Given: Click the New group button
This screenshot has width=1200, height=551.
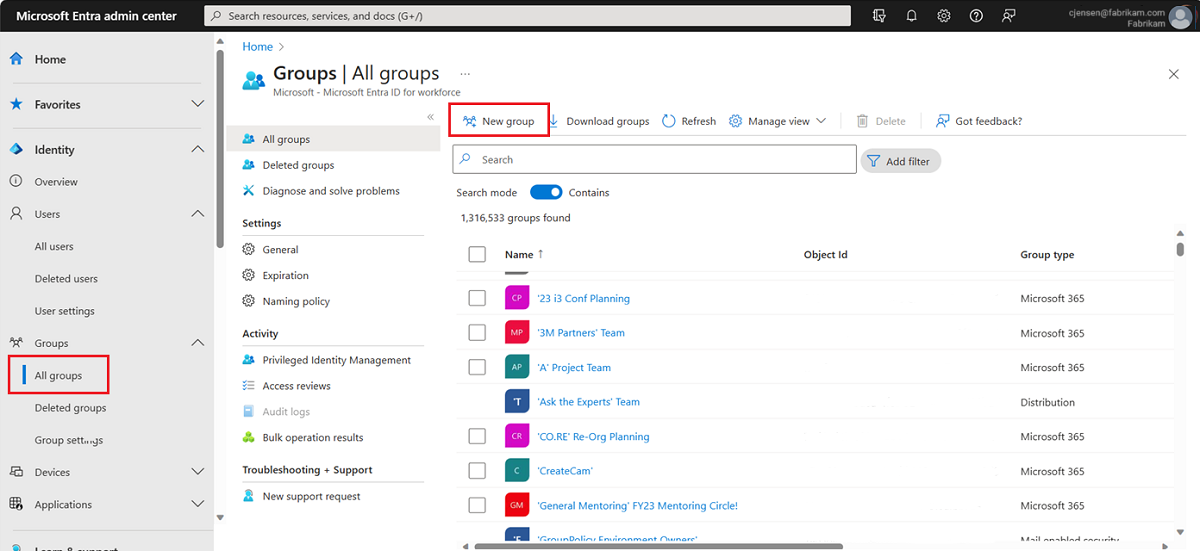Looking at the screenshot, I should tap(499, 121).
